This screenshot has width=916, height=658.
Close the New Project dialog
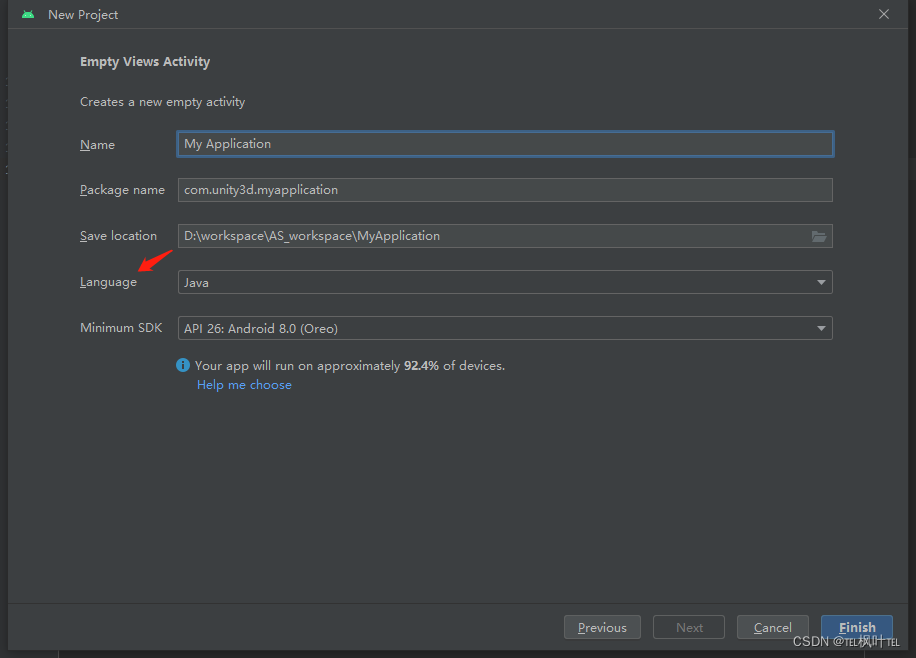pyautogui.click(x=884, y=14)
